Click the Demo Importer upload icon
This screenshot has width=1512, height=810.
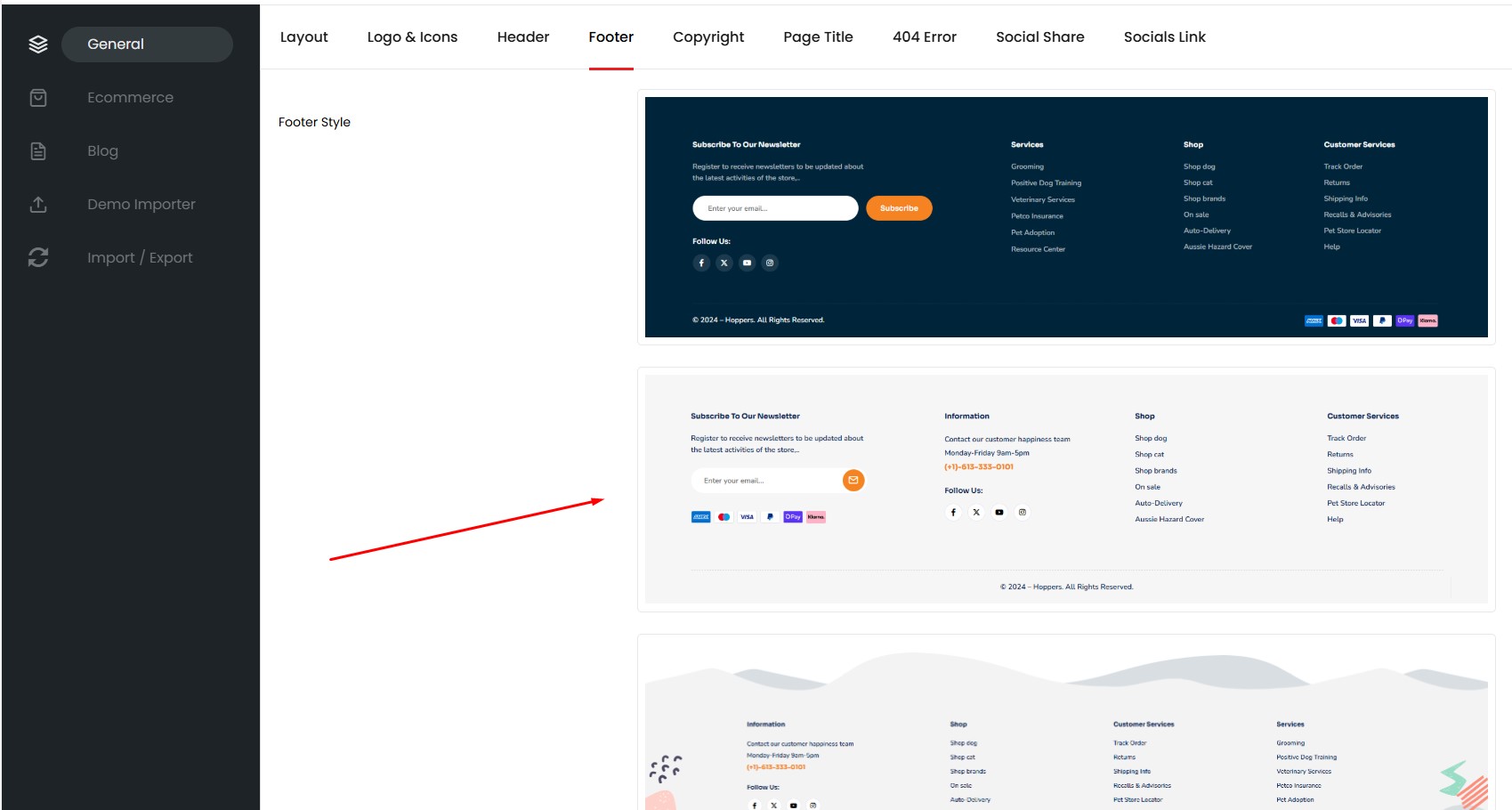(38, 205)
